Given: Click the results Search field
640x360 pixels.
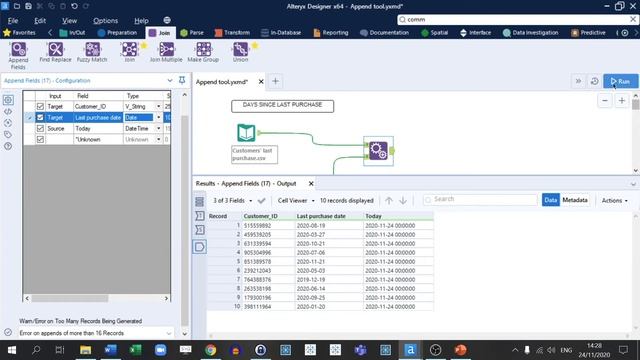Looking at the screenshot, I should click(x=480, y=200).
